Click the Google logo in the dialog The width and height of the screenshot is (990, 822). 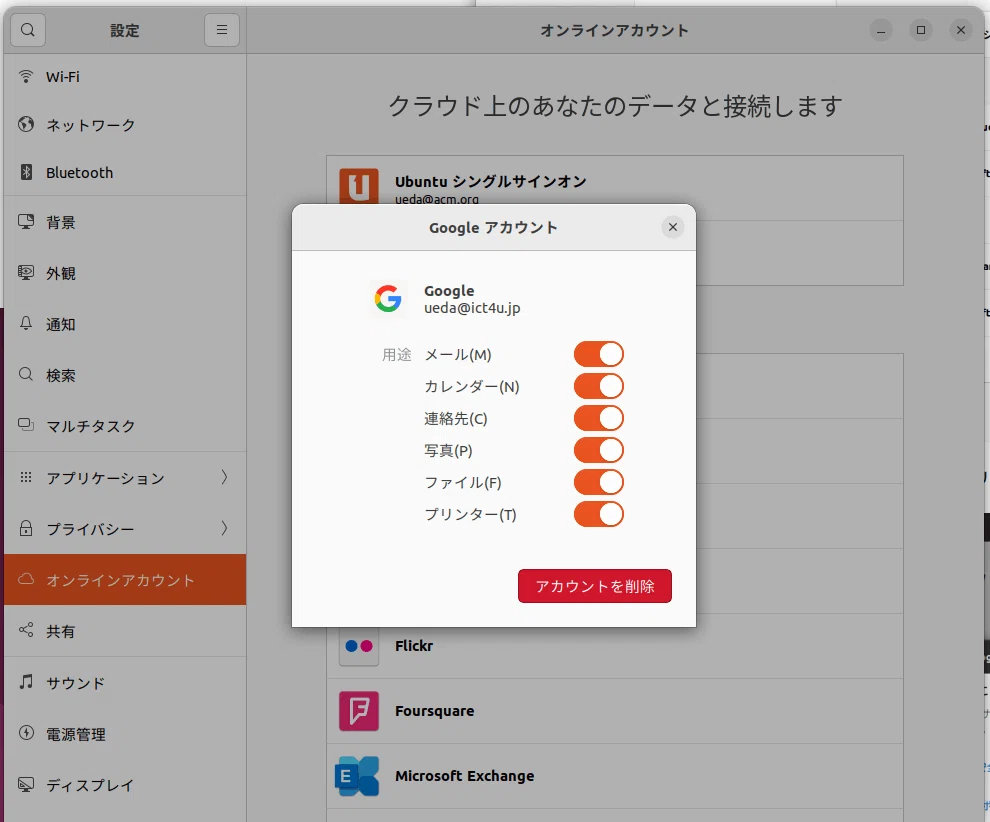click(x=388, y=299)
